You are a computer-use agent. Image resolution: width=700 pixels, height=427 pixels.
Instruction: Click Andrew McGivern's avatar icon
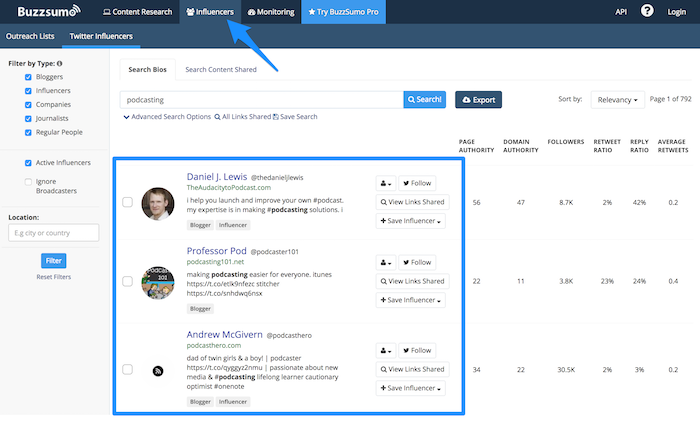[157, 371]
